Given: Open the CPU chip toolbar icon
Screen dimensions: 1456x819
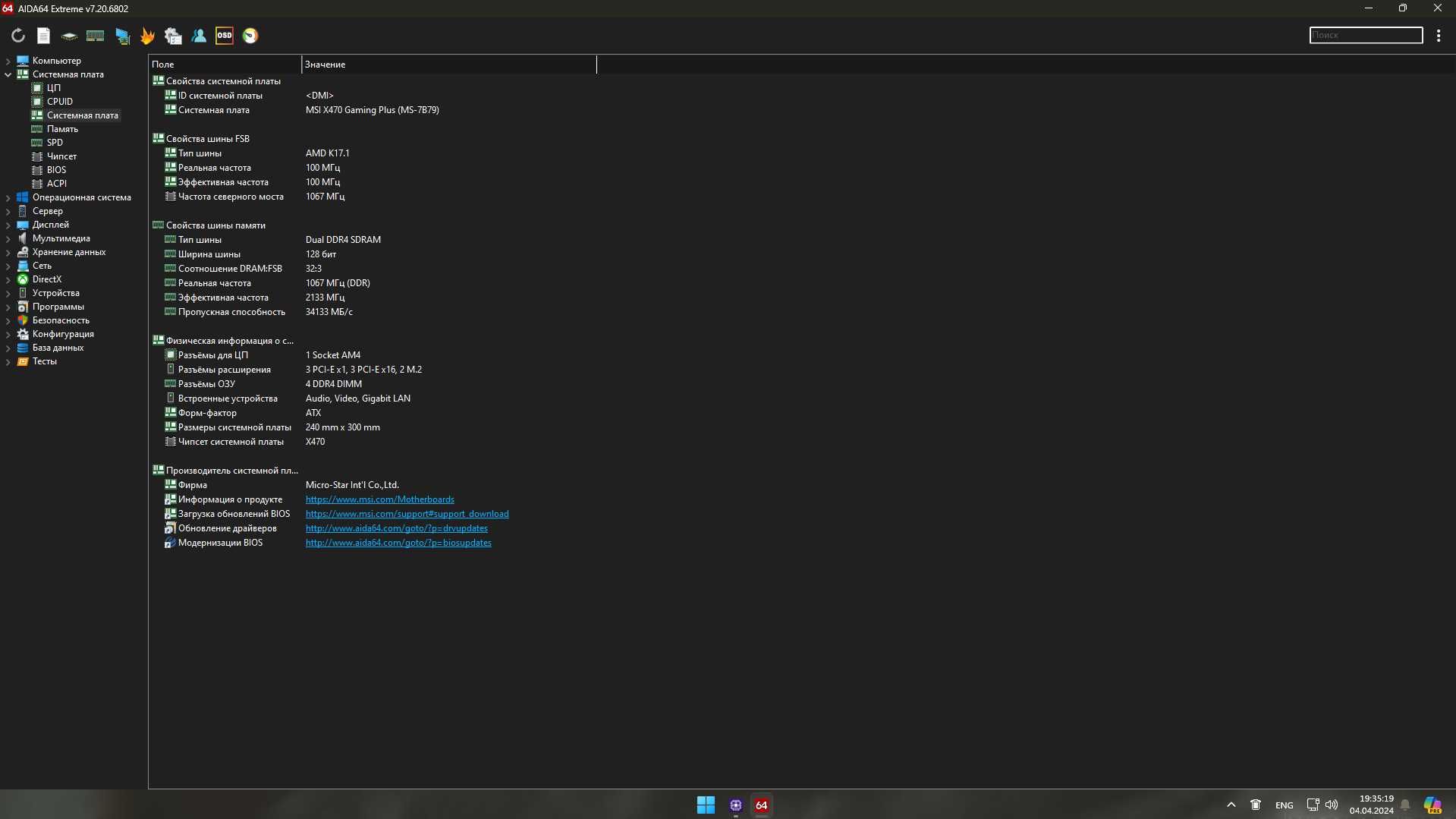Looking at the screenshot, I should pyautogui.click(x=69, y=36).
